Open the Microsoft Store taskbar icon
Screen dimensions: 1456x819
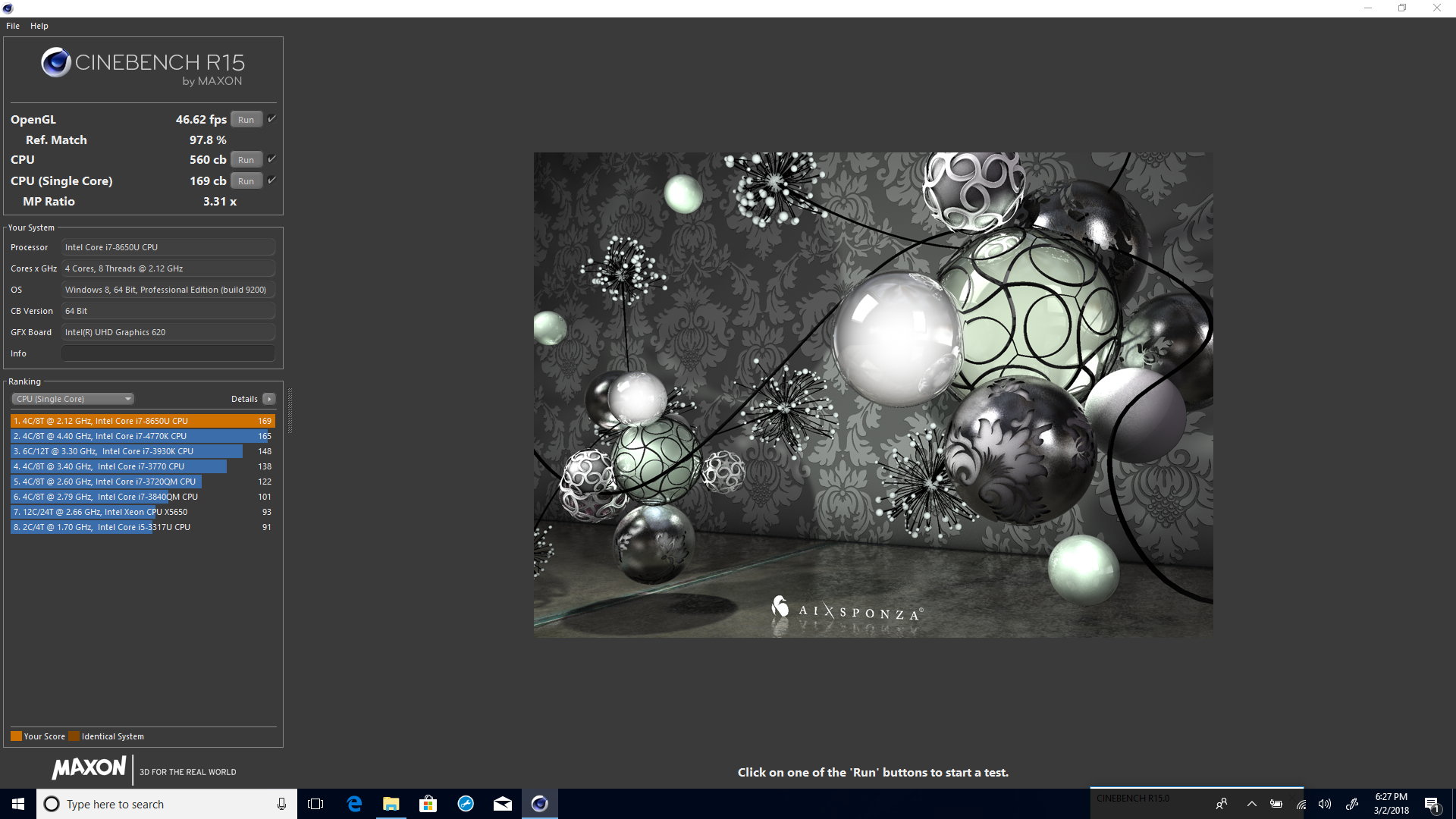coord(428,804)
